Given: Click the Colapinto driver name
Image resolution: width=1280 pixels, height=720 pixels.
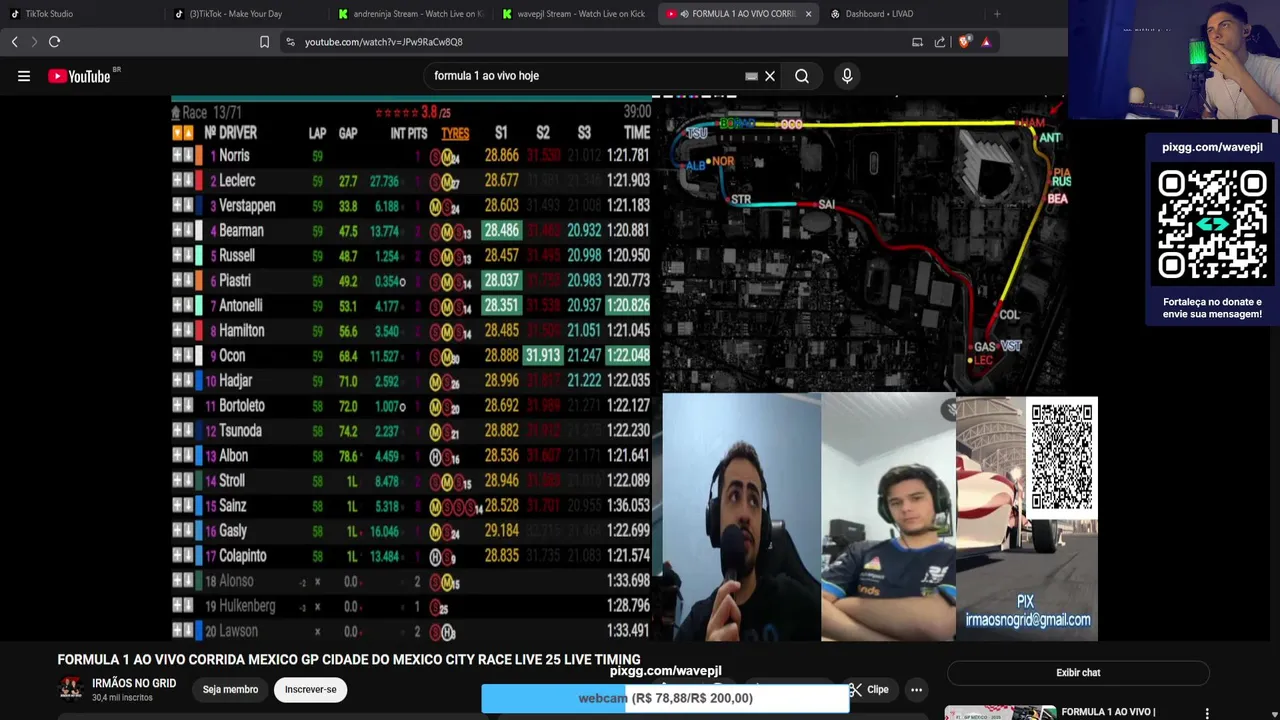Looking at the screenshot, I should point(243,556).
